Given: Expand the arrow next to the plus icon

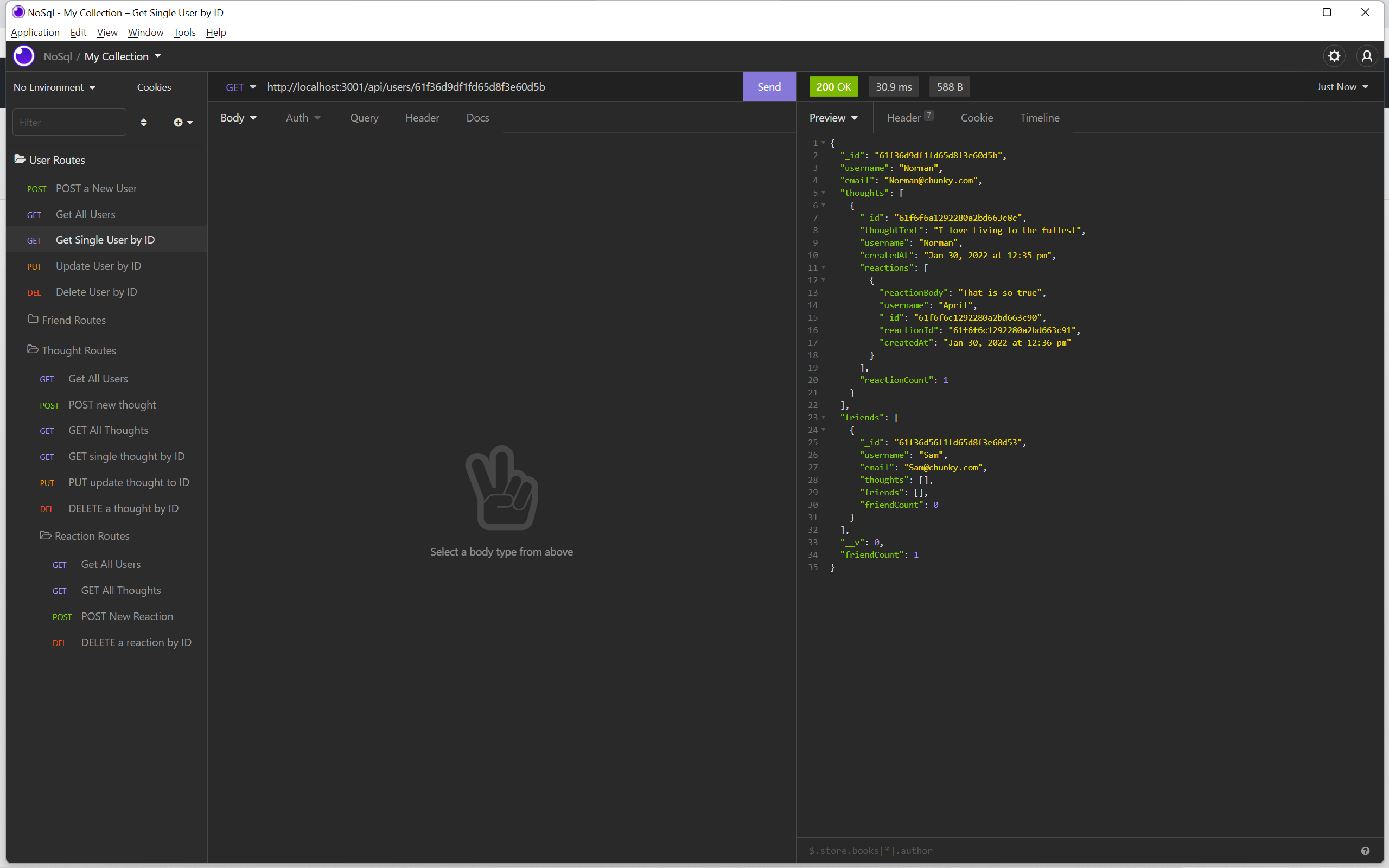Looking at the screenshot, I should click(x=189, y=122).
